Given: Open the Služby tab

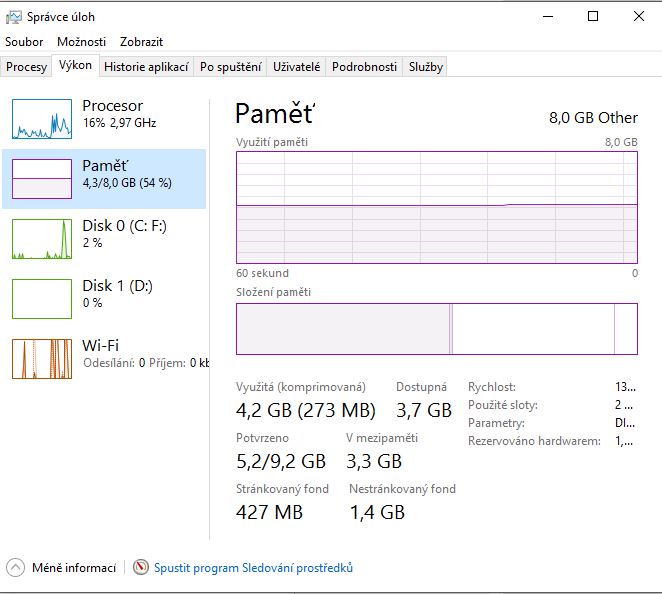Looking at the screenshot, I should 426,67.
